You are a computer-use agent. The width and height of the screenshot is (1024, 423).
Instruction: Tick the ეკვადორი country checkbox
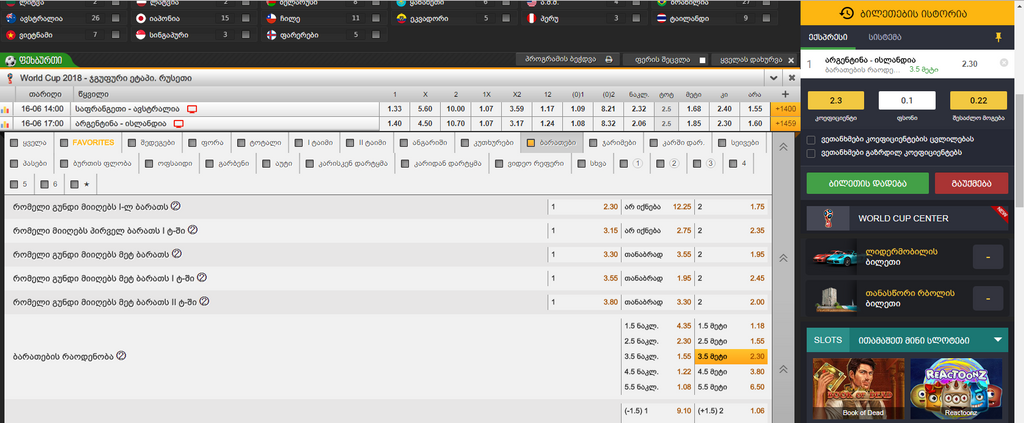[x=506, y=18]
